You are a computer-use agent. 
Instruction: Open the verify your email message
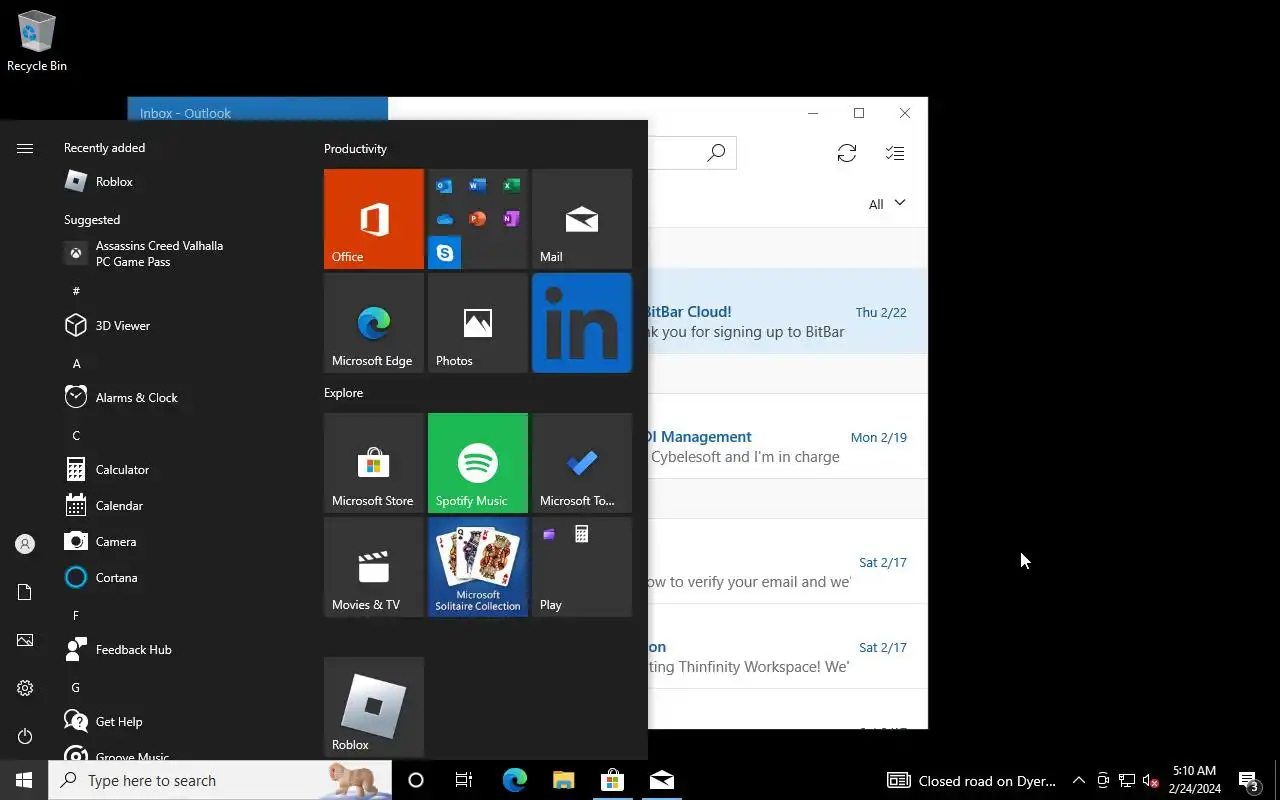(788, 561)
